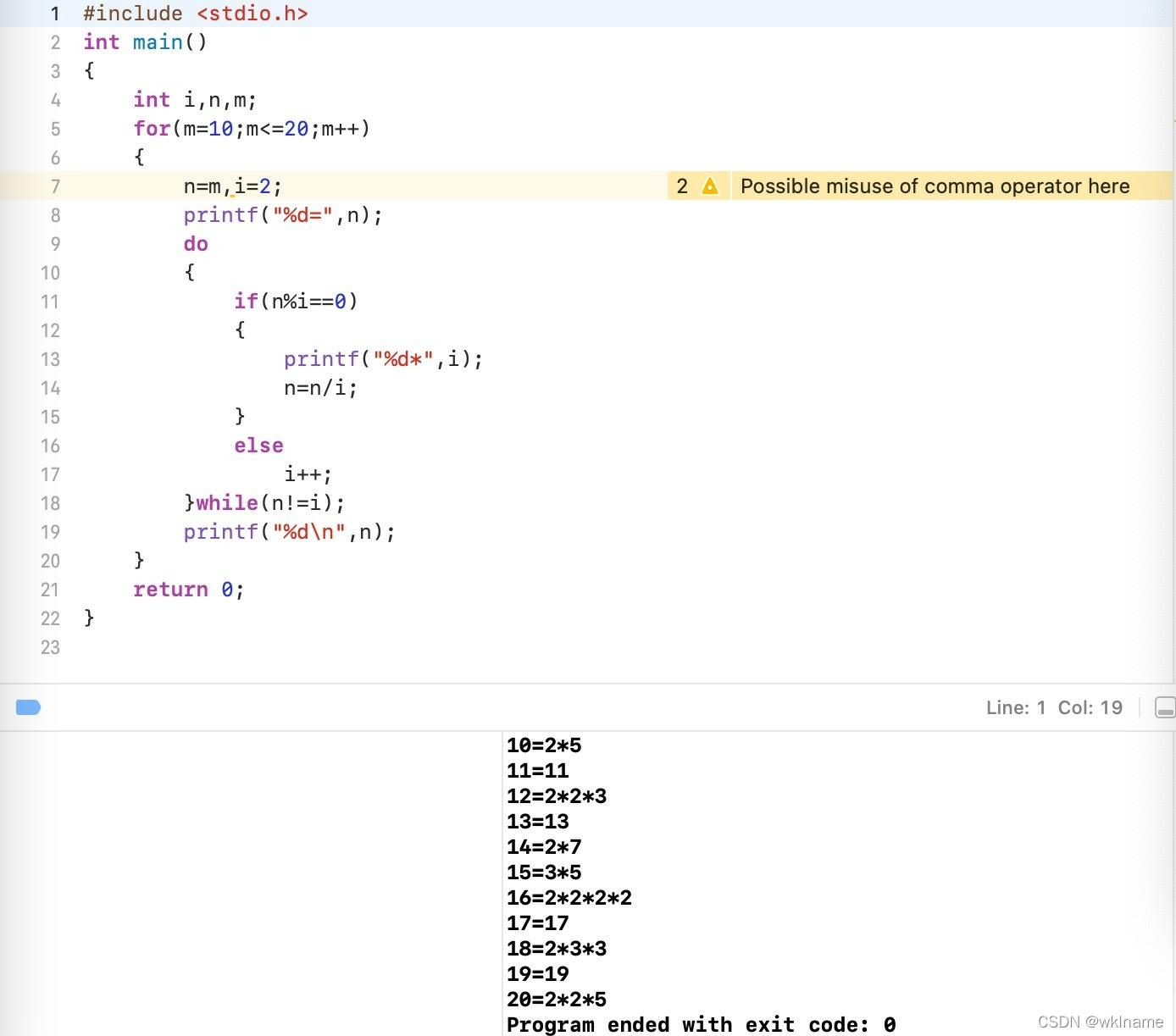This screenshot has height=1036, width=1176.
Task: Click 'Program ended with exit code: 0'
Action: 702,1025
